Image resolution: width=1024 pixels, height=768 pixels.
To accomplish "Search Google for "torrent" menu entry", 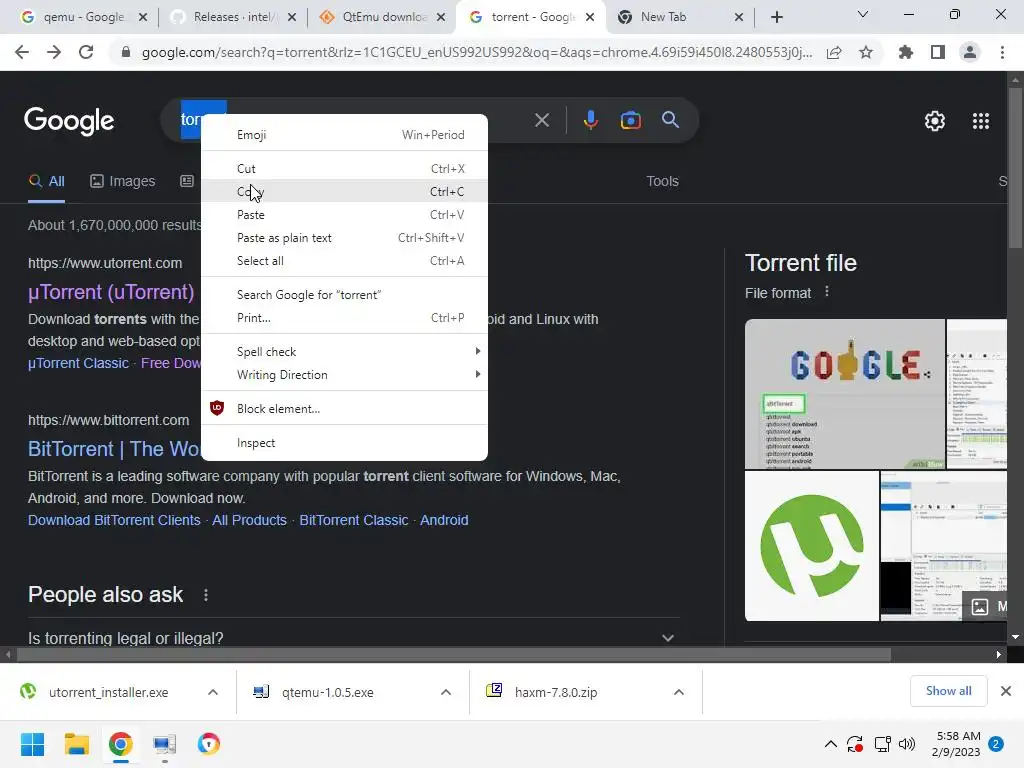I will [345, 295].
